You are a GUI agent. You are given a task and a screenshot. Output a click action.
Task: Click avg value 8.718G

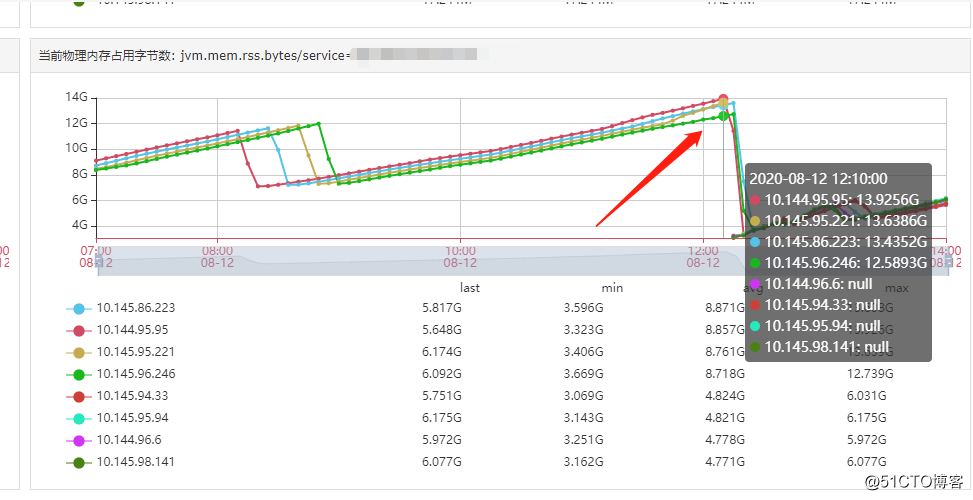pos(725,373)
